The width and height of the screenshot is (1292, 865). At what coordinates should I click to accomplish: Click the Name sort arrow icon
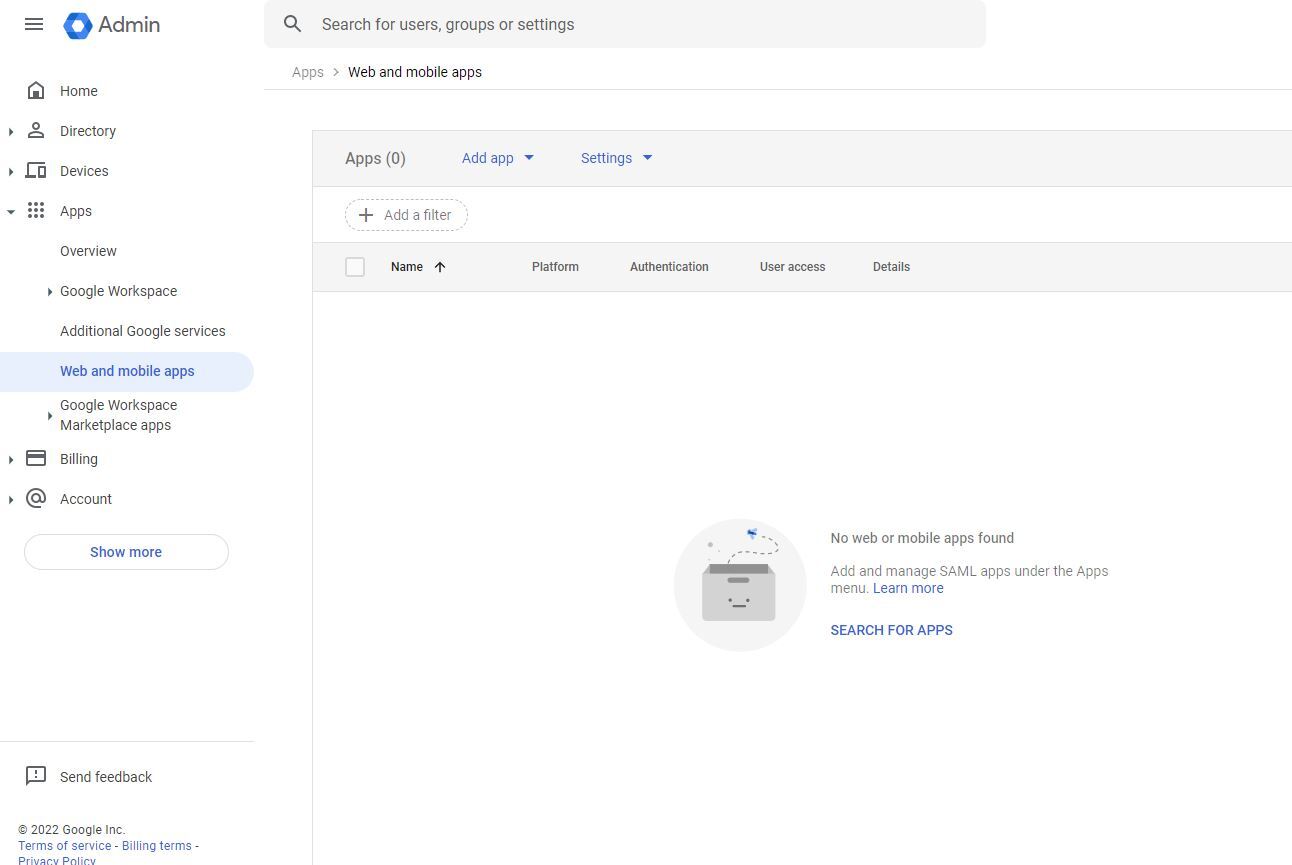click(440, 267)
